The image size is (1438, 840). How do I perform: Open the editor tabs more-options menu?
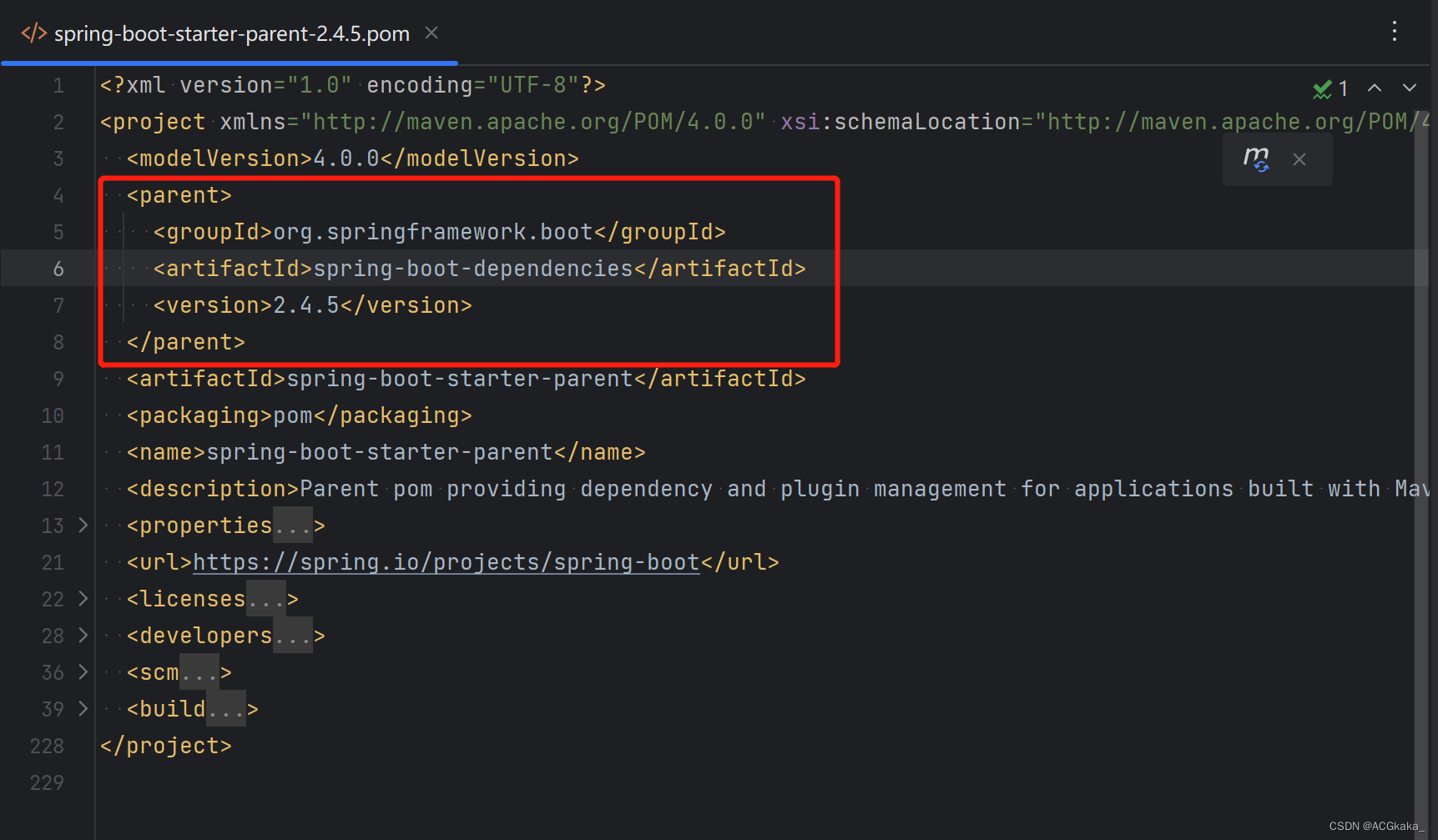pyautogui.click(x=1395, y=32)
